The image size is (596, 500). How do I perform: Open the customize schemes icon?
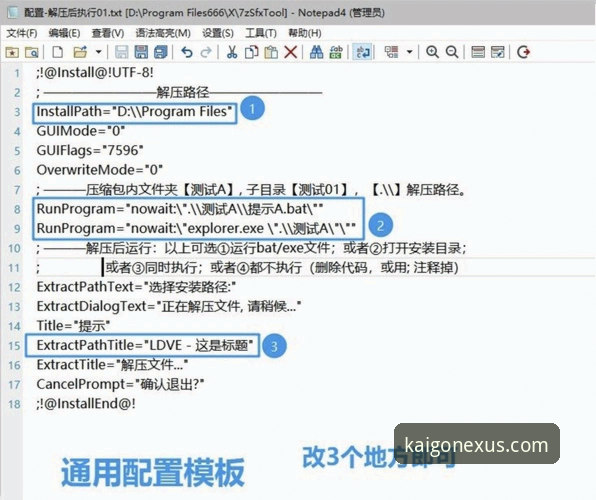pos(497,52)
